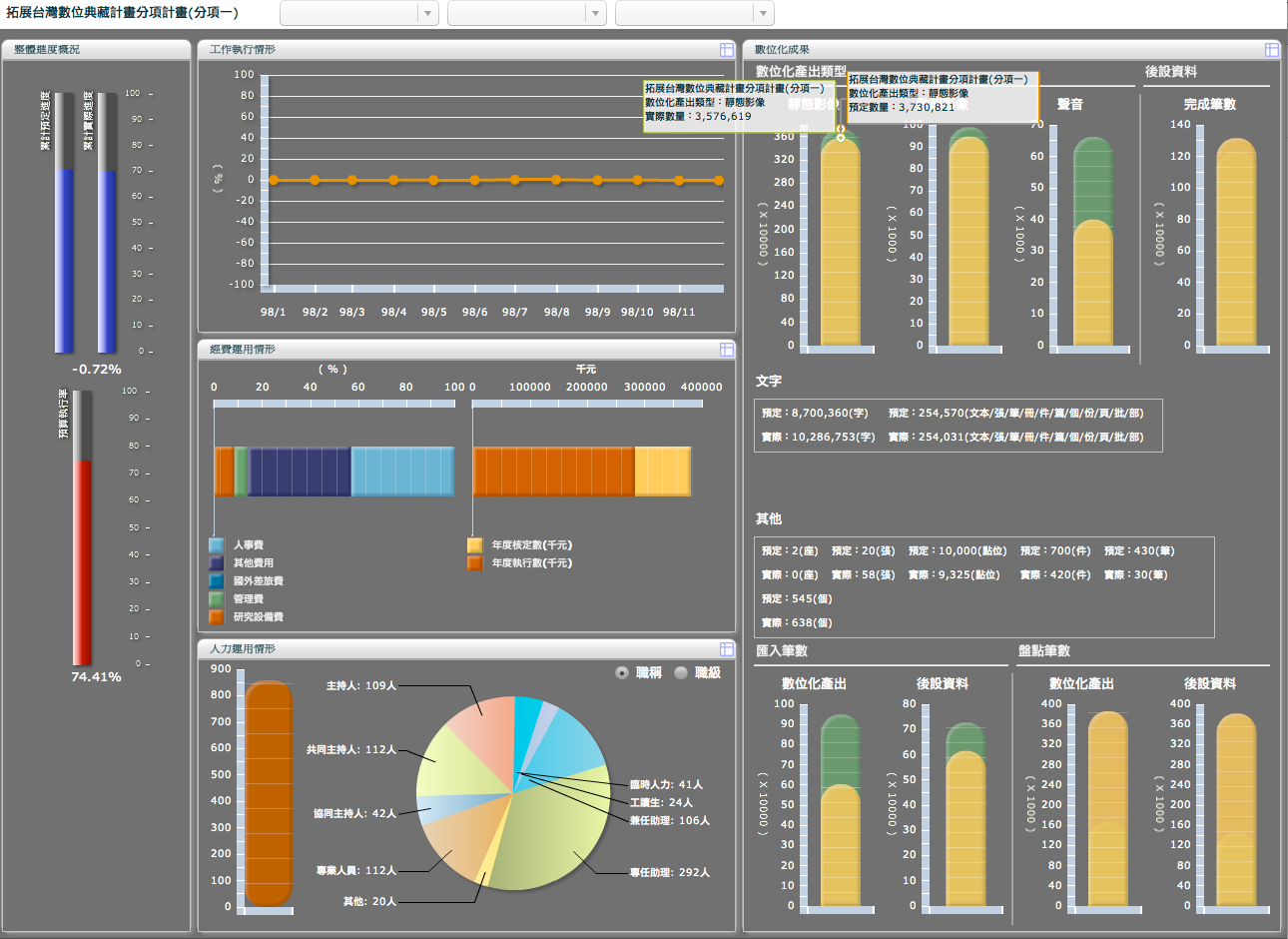Click the 98/6 data point on line chart
The width and height of the screenshot is (1288, 939).
[x=474, y=181]
